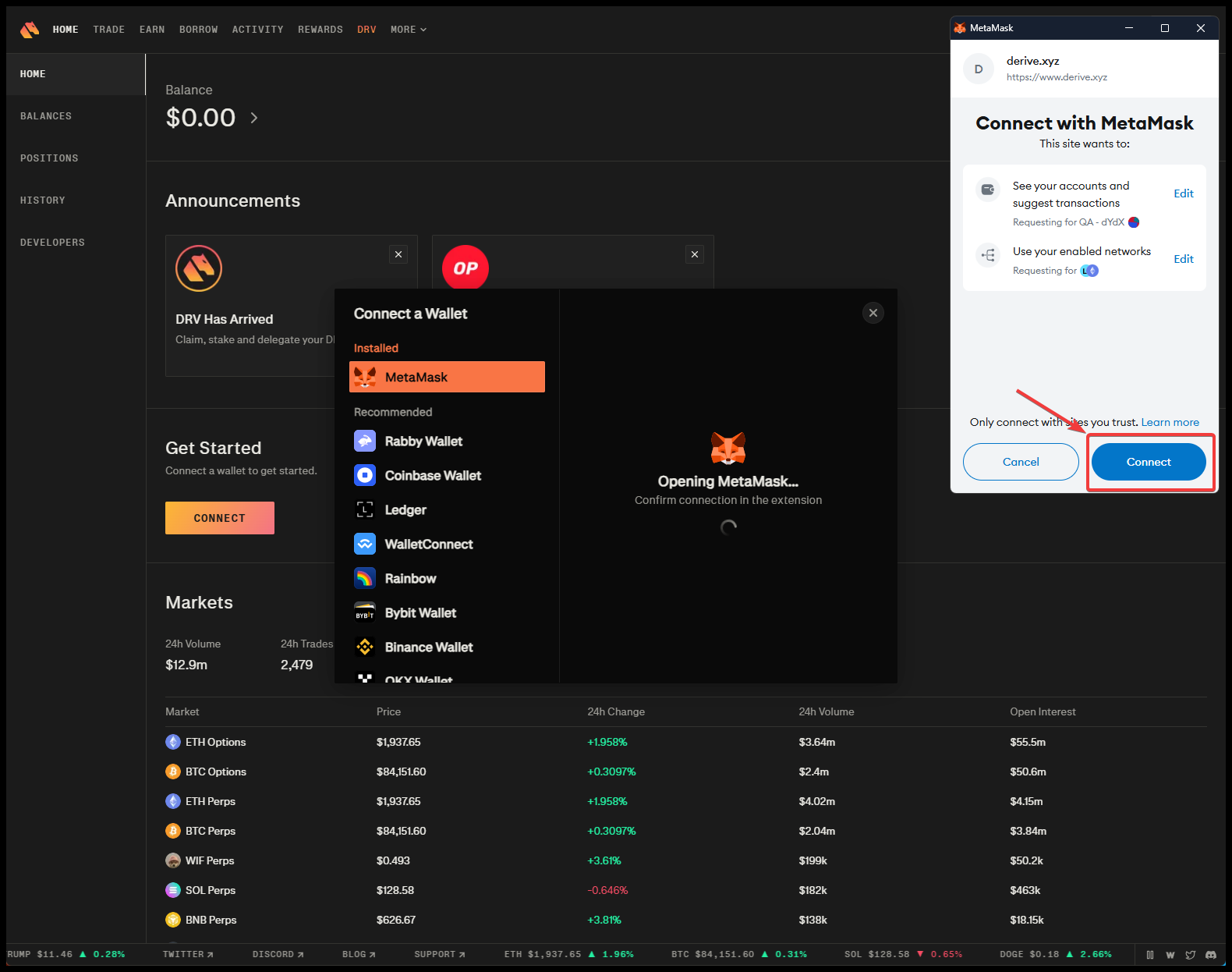Close the Connect a Wallet dialog
This screenshot has height=972, width=1232.
click(873, 313)
